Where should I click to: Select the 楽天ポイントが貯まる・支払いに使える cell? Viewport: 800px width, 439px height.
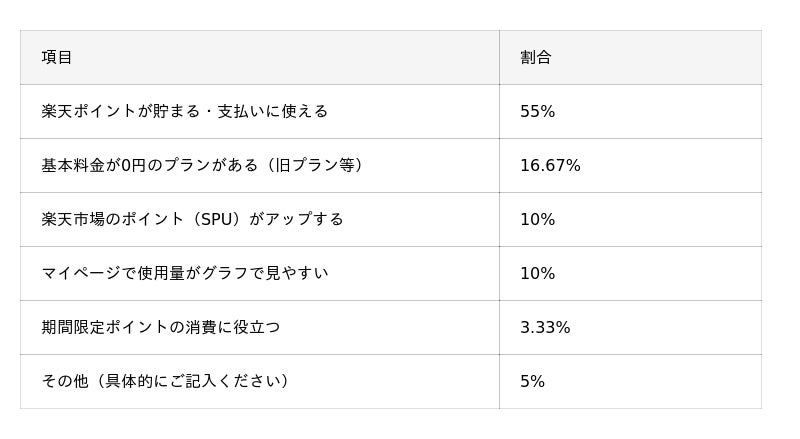coord(185,111)
